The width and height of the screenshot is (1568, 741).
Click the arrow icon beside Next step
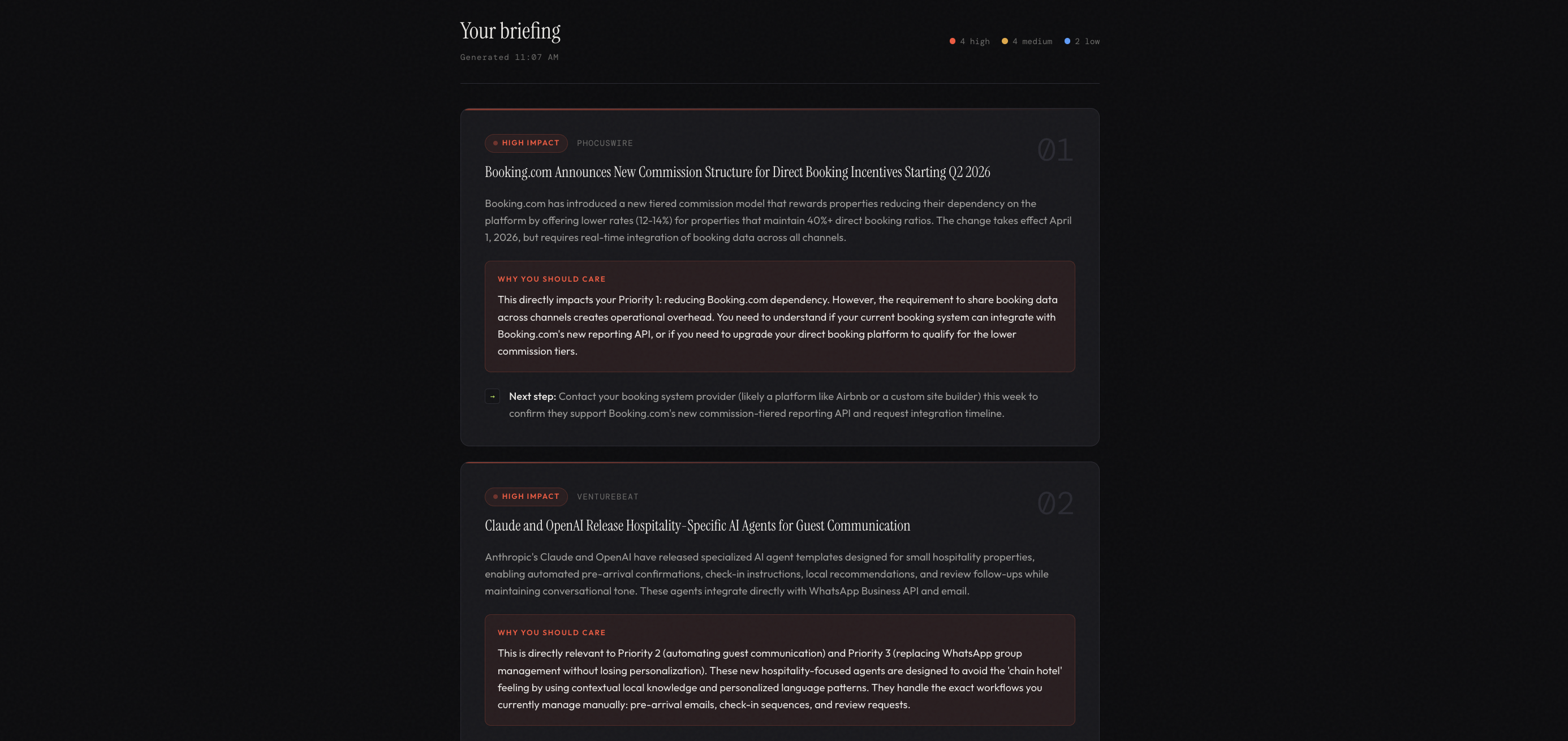pyautogui.click(x=492, y=397)
